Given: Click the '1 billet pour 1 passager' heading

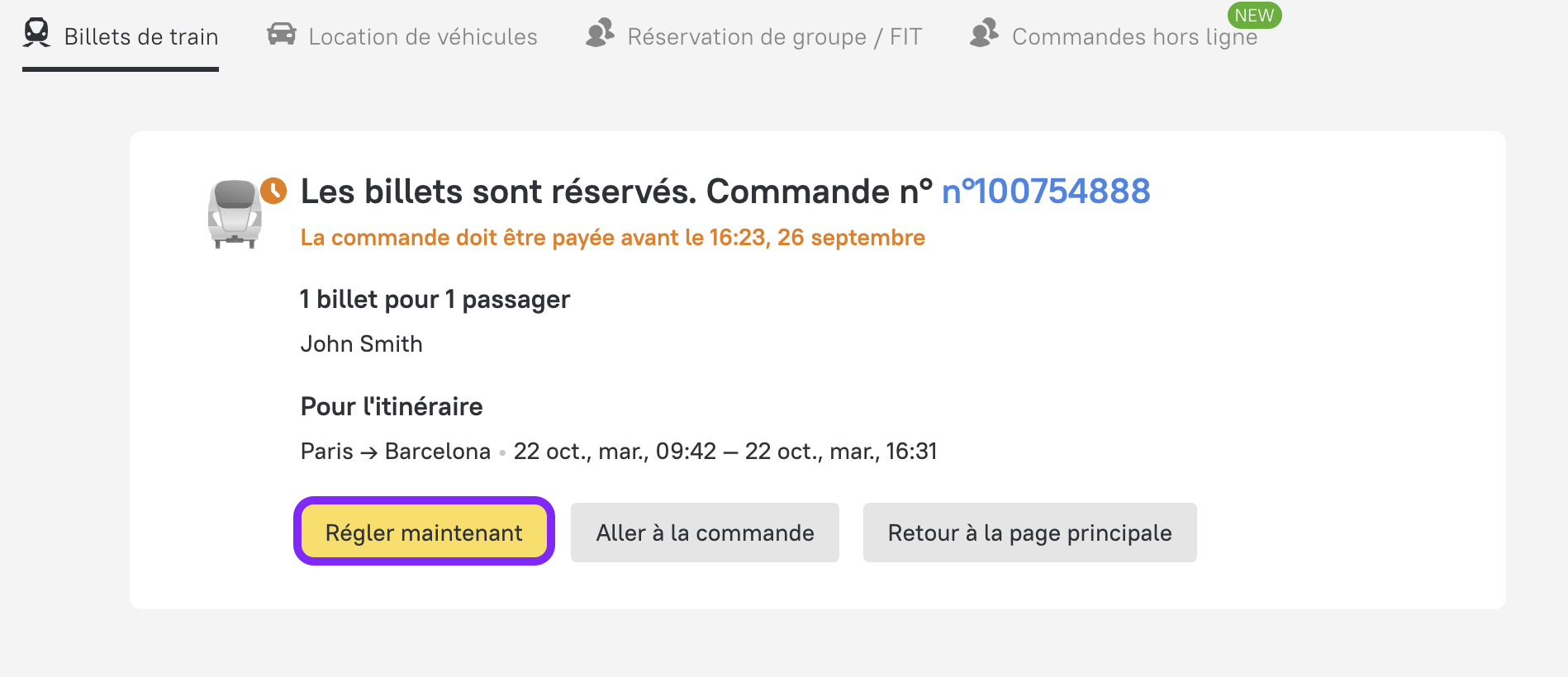Looking at the screenshot, I should point(435,300).
